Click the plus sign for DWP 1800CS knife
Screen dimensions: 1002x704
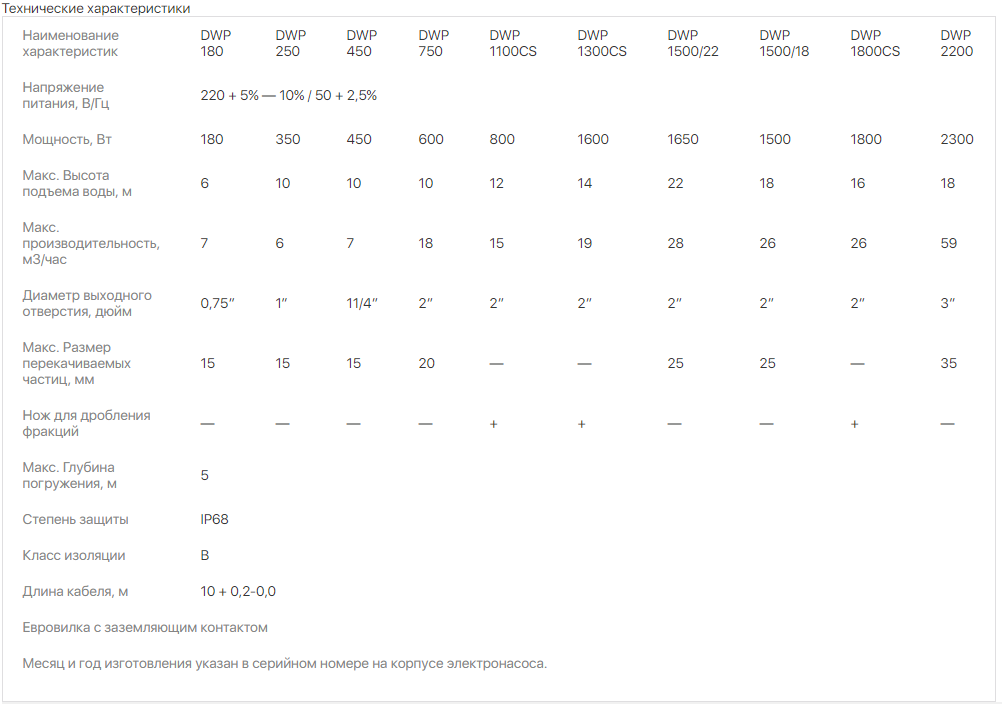(x=854, y=424)
